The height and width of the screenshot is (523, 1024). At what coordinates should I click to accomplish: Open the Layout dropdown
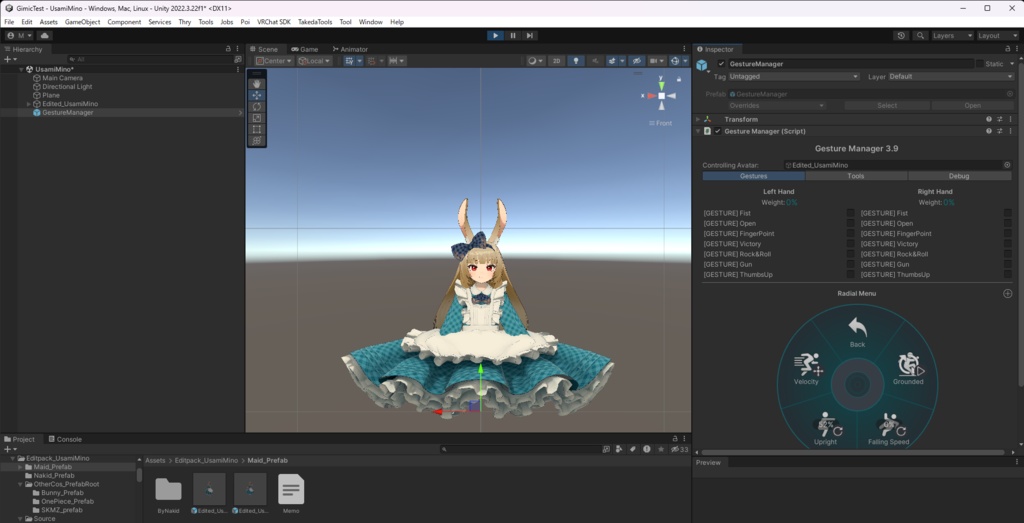tap(997, 35)
